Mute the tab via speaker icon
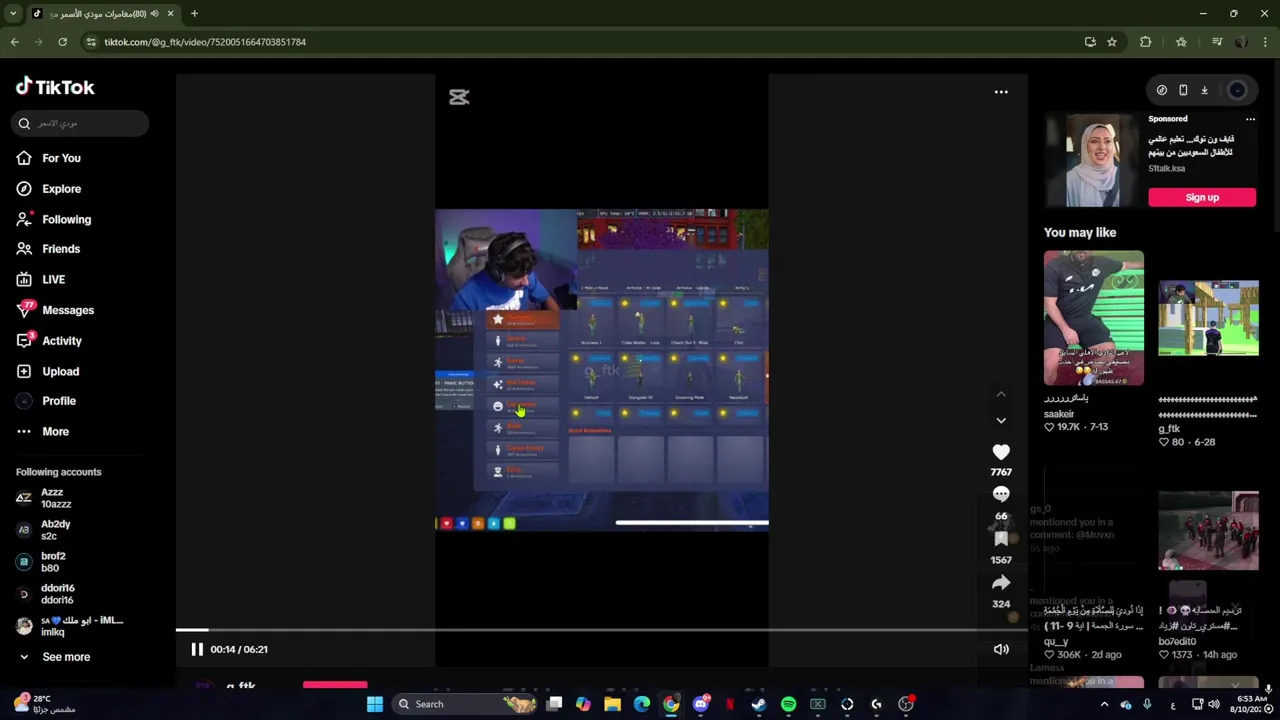1280x720 pixels. [x=154, y=14]
